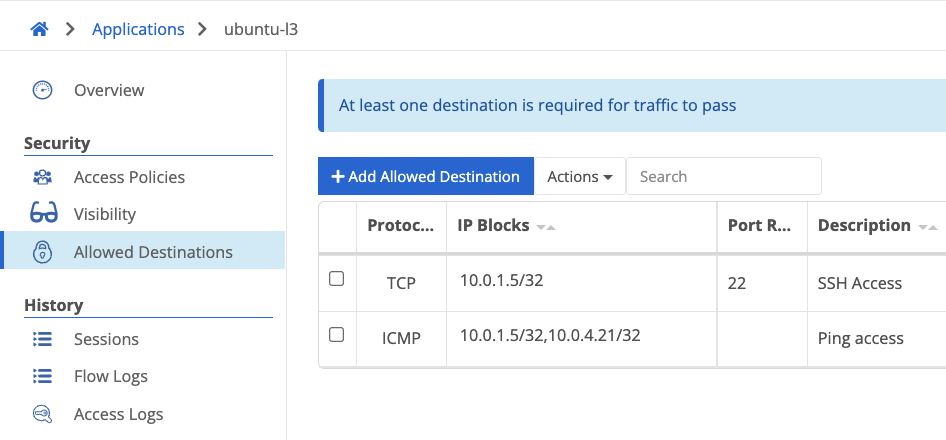Go to Applications breadcrumb link
Image resolution: width=946 pixels, height=440 pixels.
[x=138, y=29]
